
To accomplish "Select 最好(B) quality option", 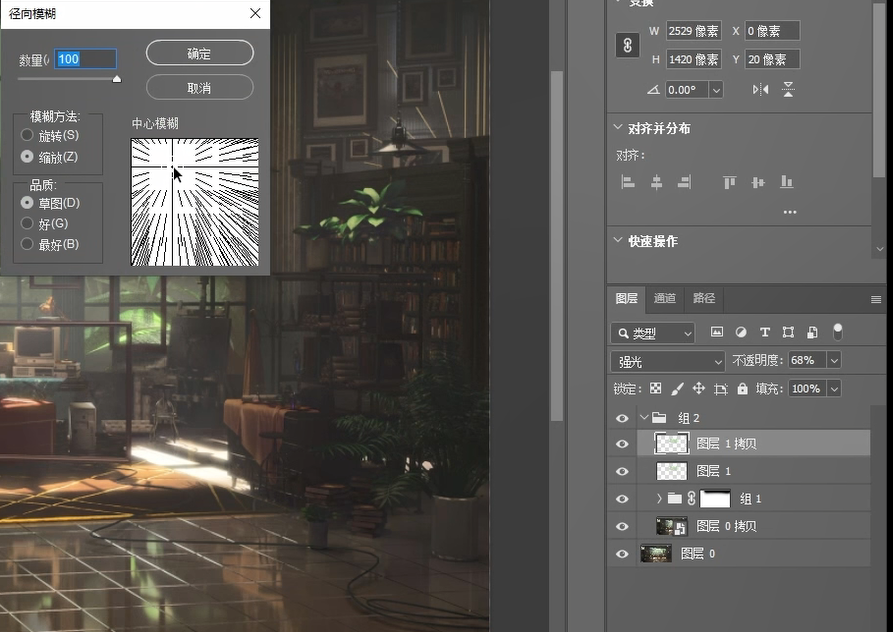I will tap(27, 244).
